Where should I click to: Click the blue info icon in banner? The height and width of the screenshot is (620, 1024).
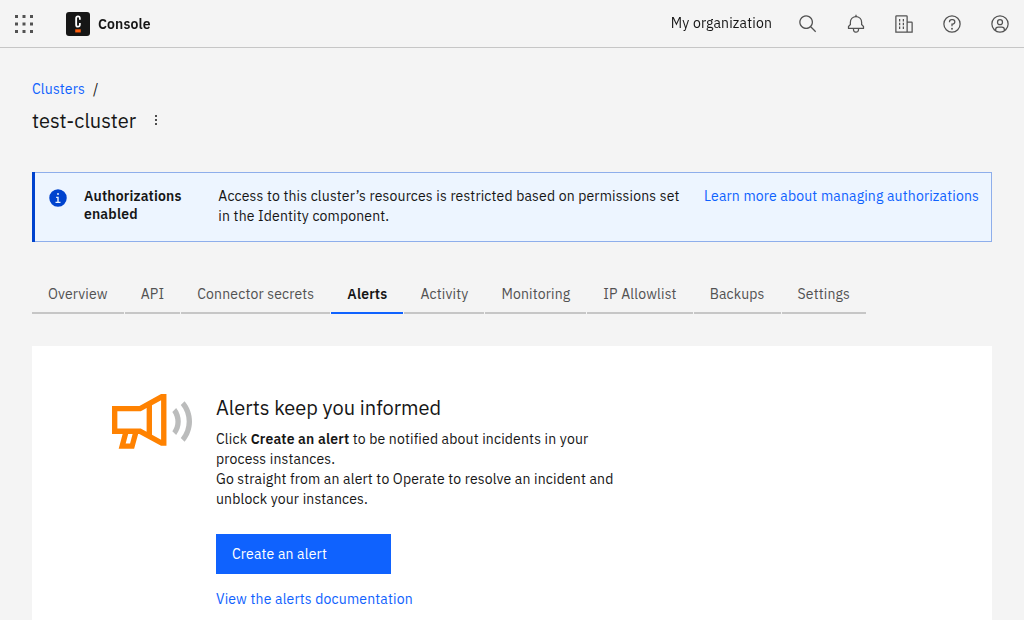tap(59, 197)
